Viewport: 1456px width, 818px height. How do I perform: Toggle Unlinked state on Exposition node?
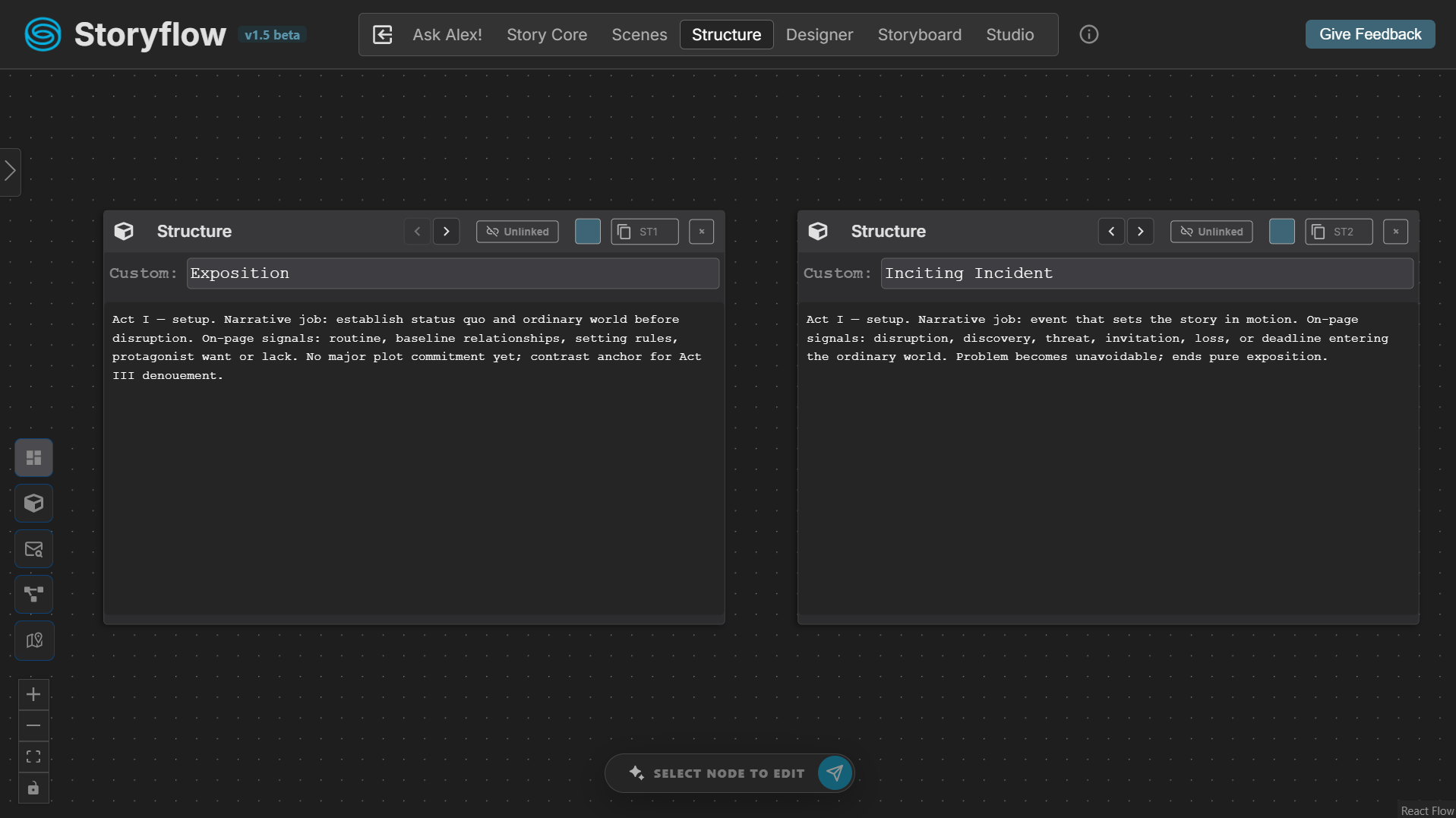point(517,232)
